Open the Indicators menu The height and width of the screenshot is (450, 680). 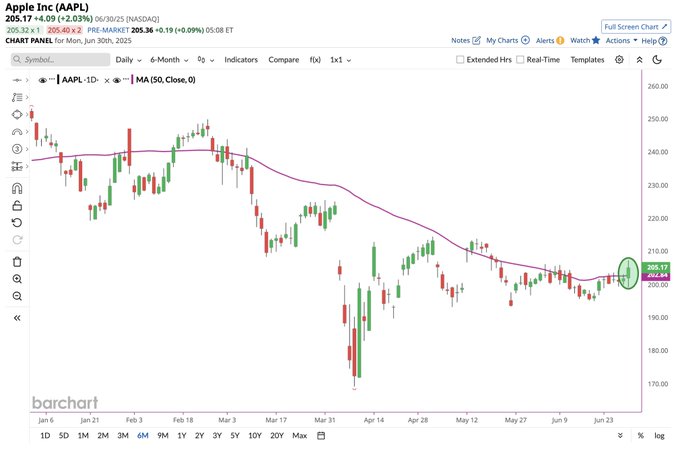pyautogui.click(x=241, y=60)
